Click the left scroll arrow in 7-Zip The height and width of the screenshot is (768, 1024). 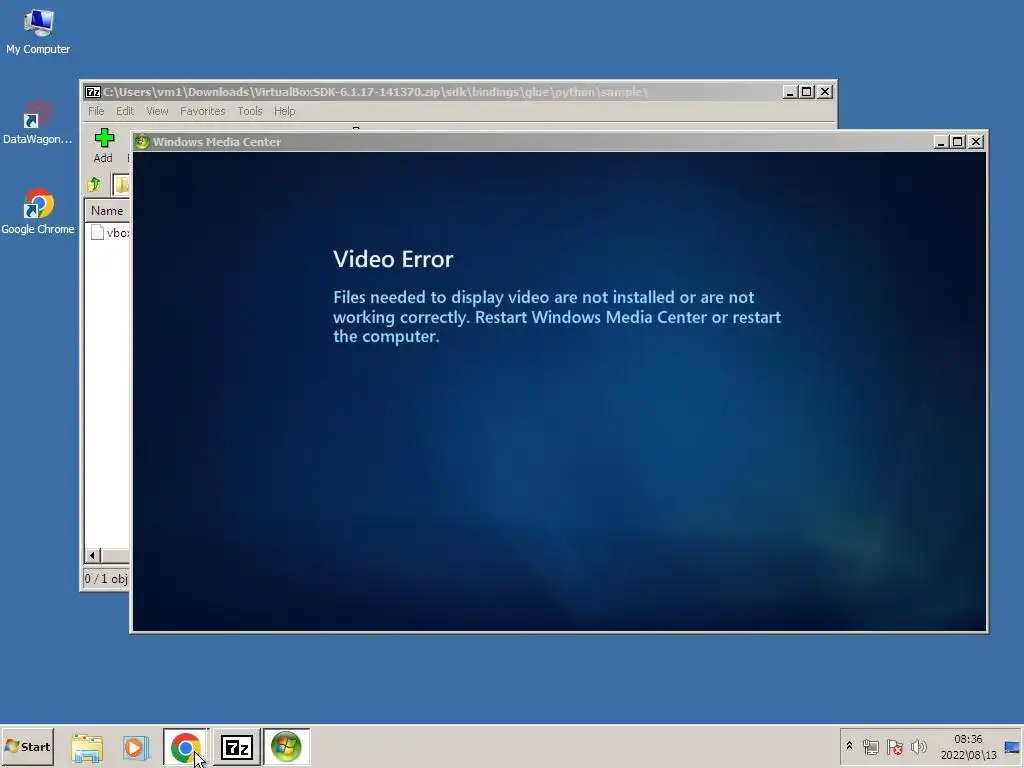[x=92, y=556]
